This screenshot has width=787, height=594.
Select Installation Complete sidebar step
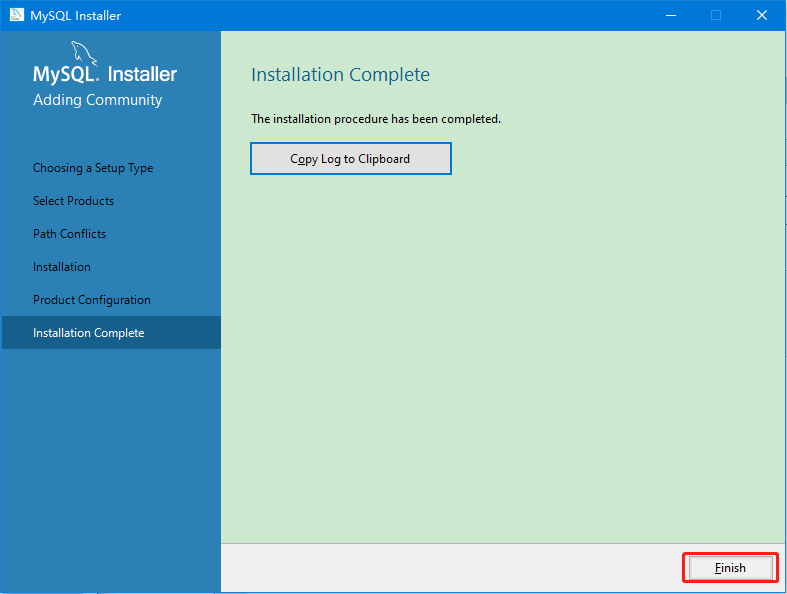tap(111, 333)
